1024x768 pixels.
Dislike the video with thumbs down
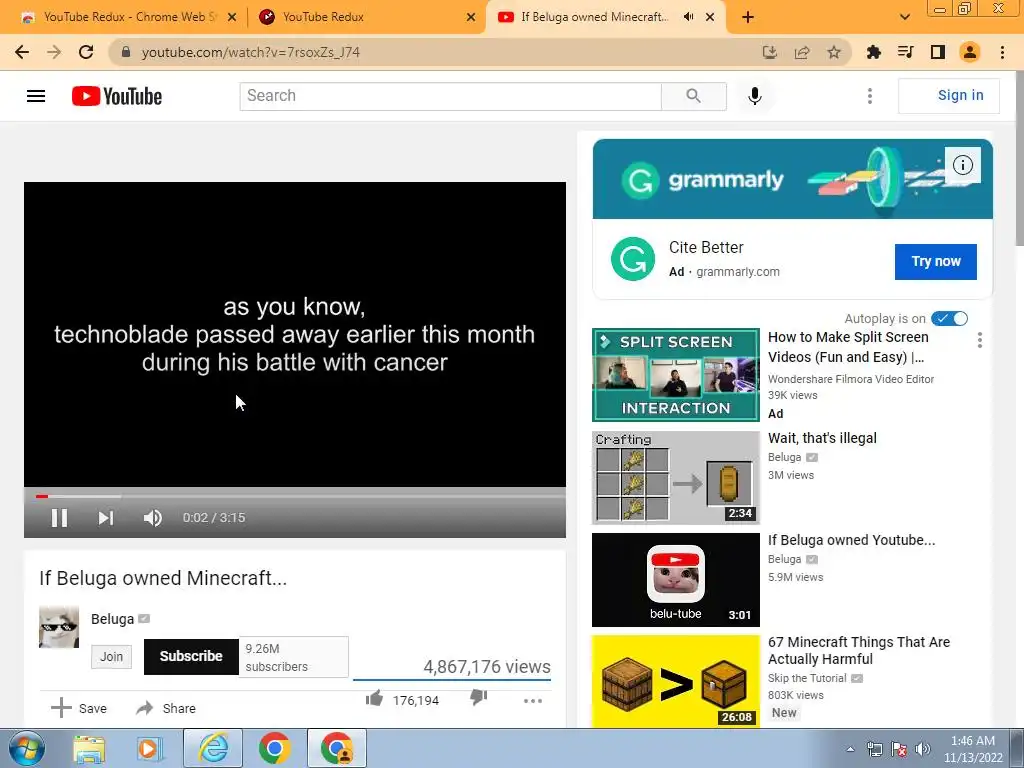pos(479,698)
